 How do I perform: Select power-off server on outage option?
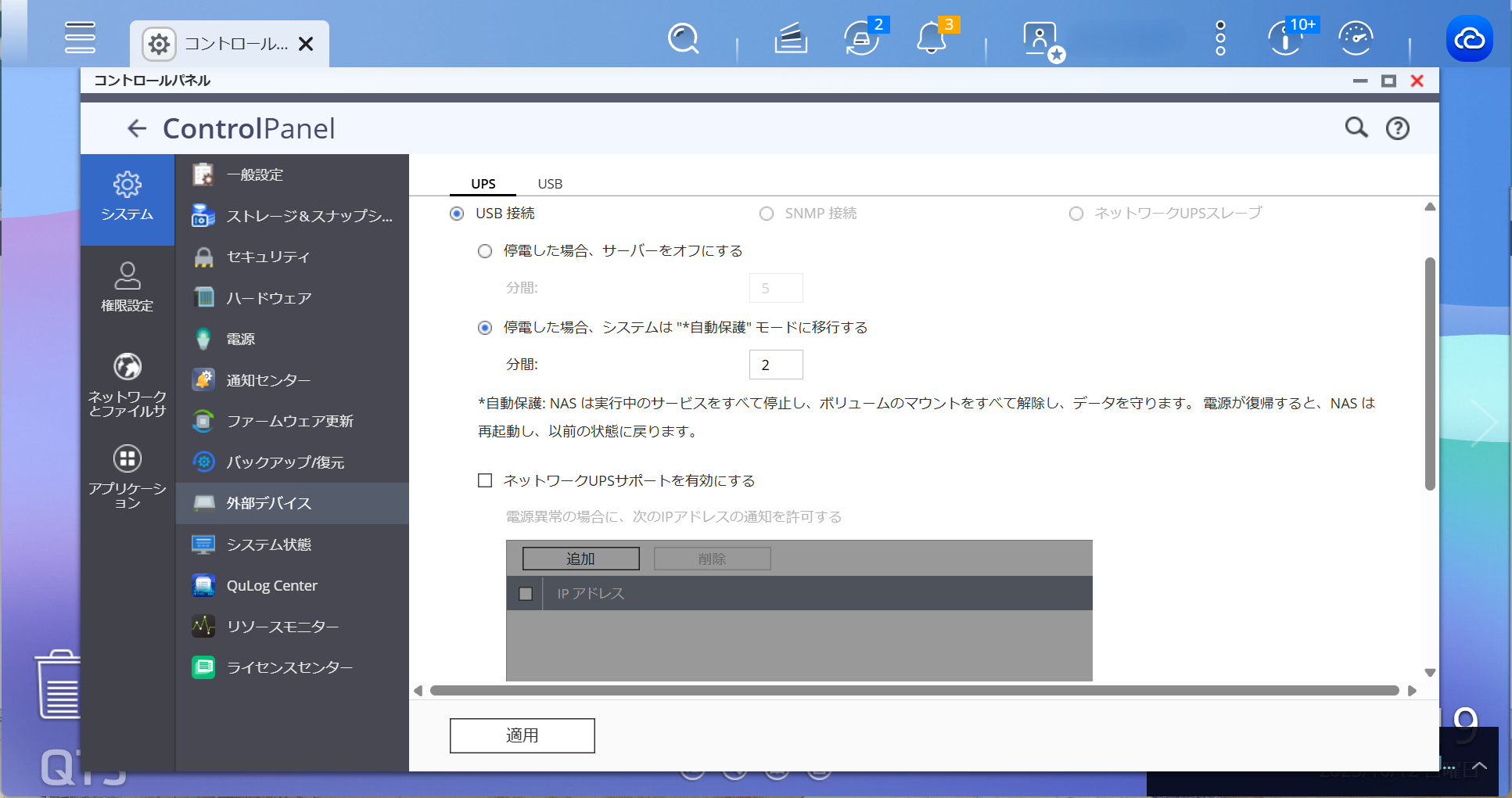485,251
